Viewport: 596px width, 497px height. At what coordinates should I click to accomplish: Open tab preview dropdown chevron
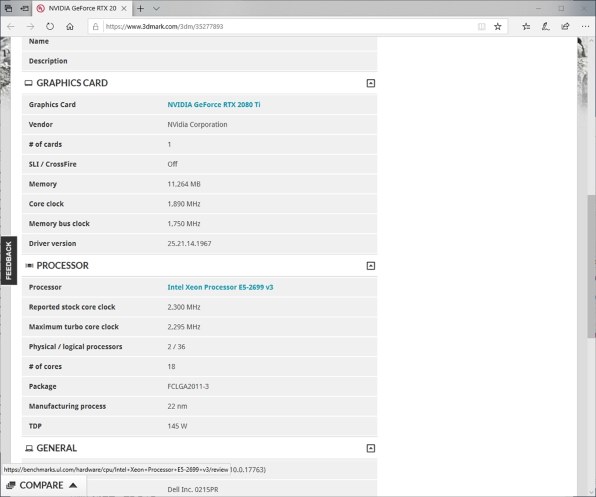156,8
